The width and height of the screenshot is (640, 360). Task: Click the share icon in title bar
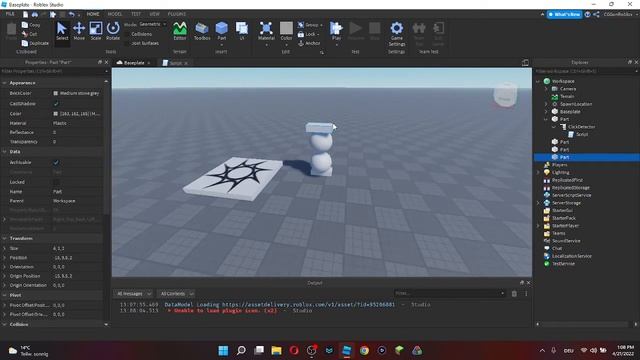(596, 14)
